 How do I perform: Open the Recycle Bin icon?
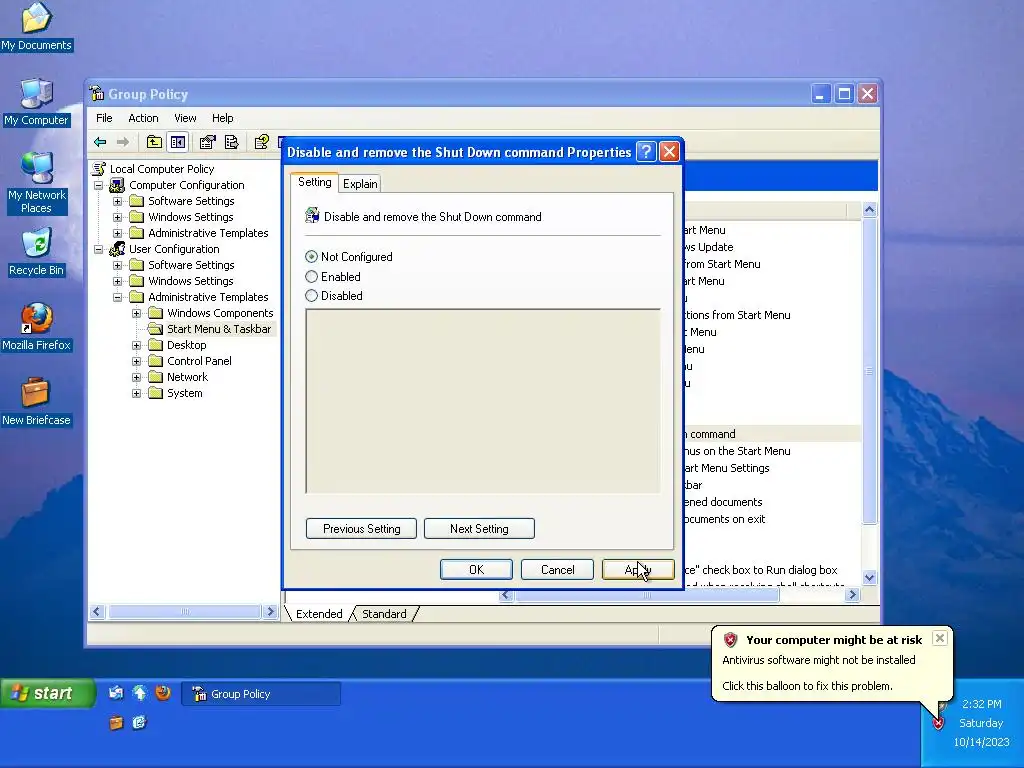[x=36, y=252]
